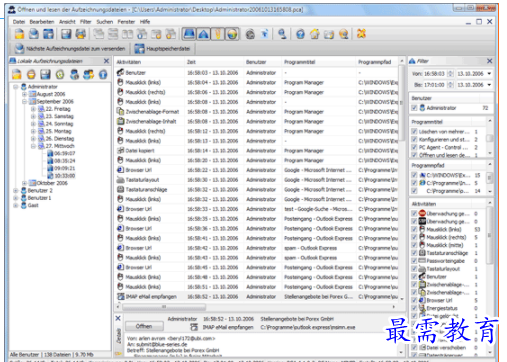Click the Hauptspeicherdatei button
This screenshot has width=507, height=362.
[163, 49]
